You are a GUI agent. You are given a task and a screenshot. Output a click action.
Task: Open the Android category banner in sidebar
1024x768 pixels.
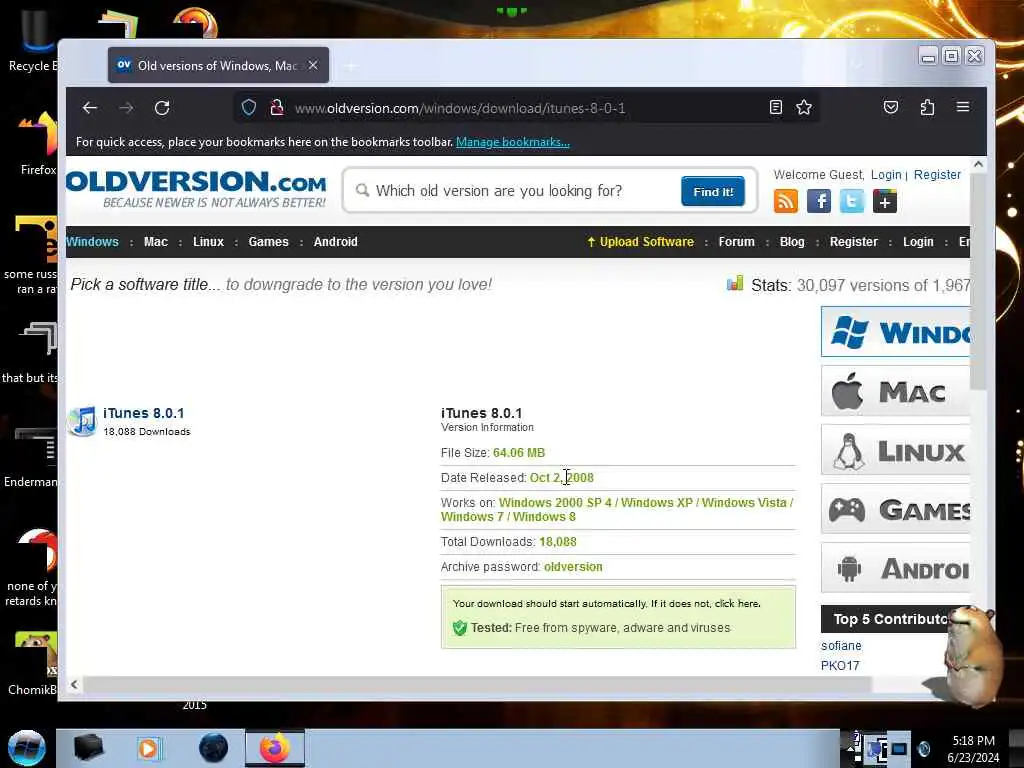(895, 568)
